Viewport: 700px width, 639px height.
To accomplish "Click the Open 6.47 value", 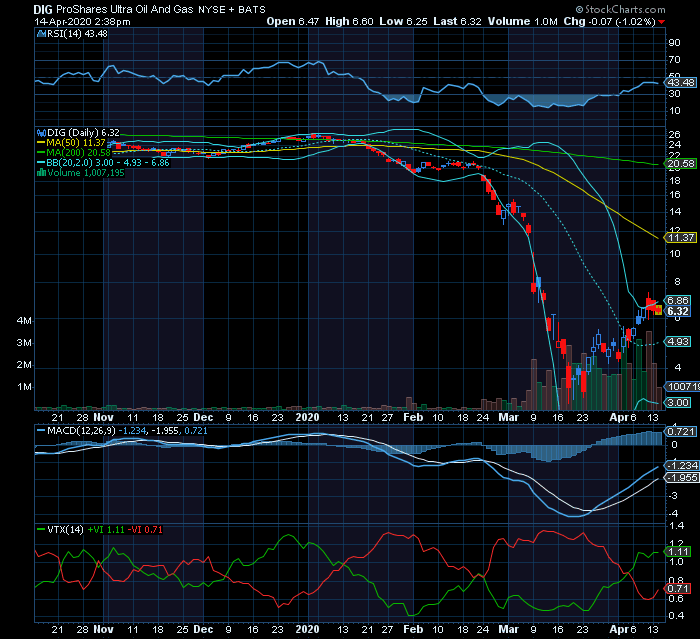I will (293, 21).
